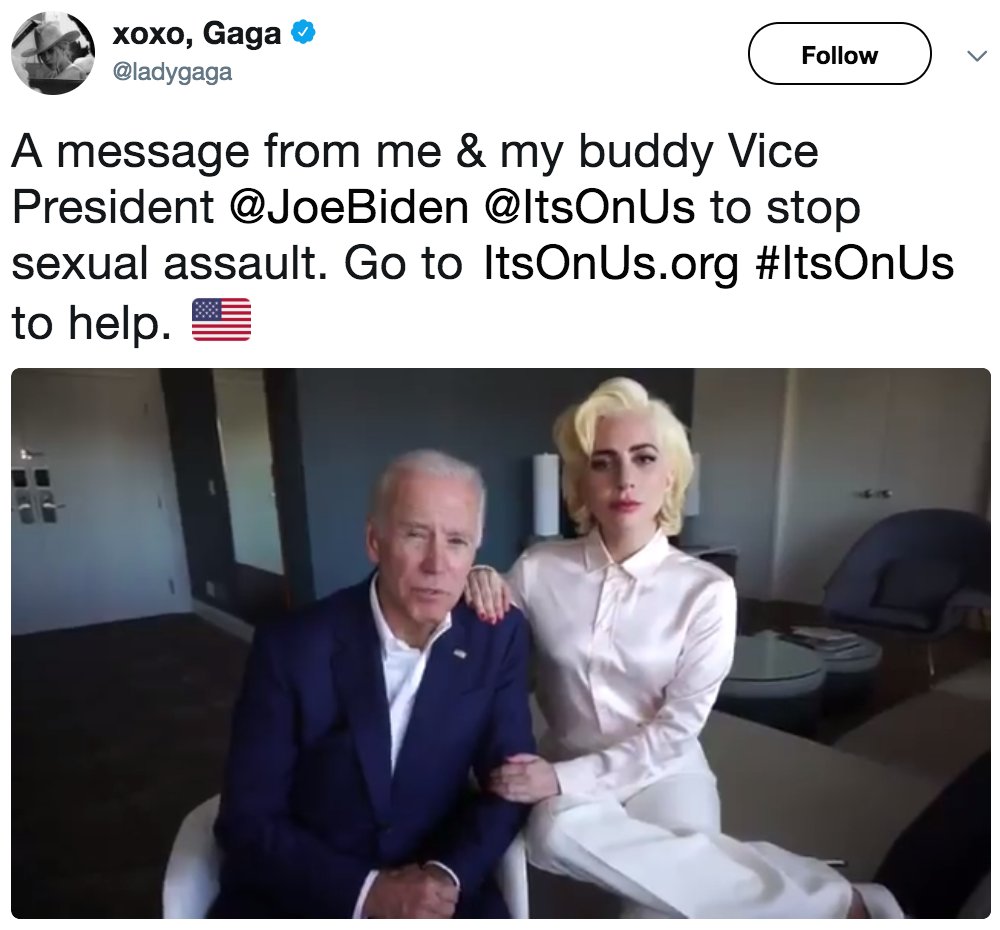
Task: Expand the tweet options chevron
Action: 976,56
